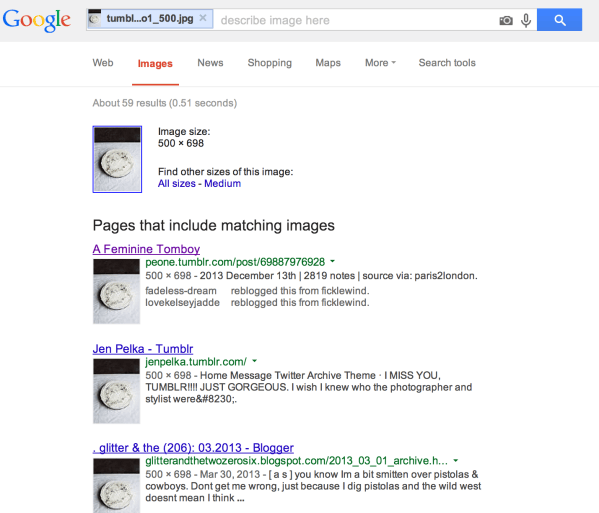Open the All sizes link
The image size is (599, 513).
(x=176, y=183)
